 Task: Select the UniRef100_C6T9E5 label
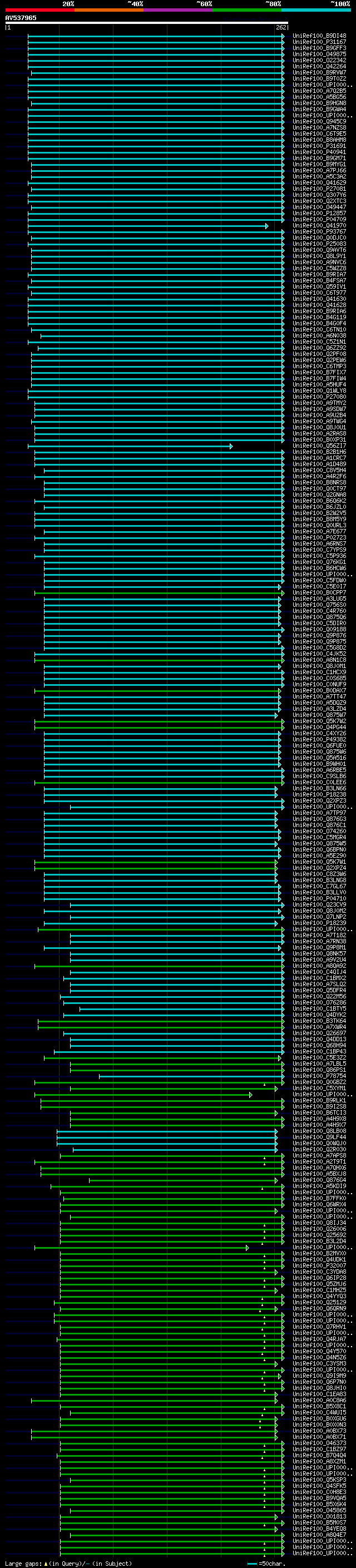[x=319, y=134]
